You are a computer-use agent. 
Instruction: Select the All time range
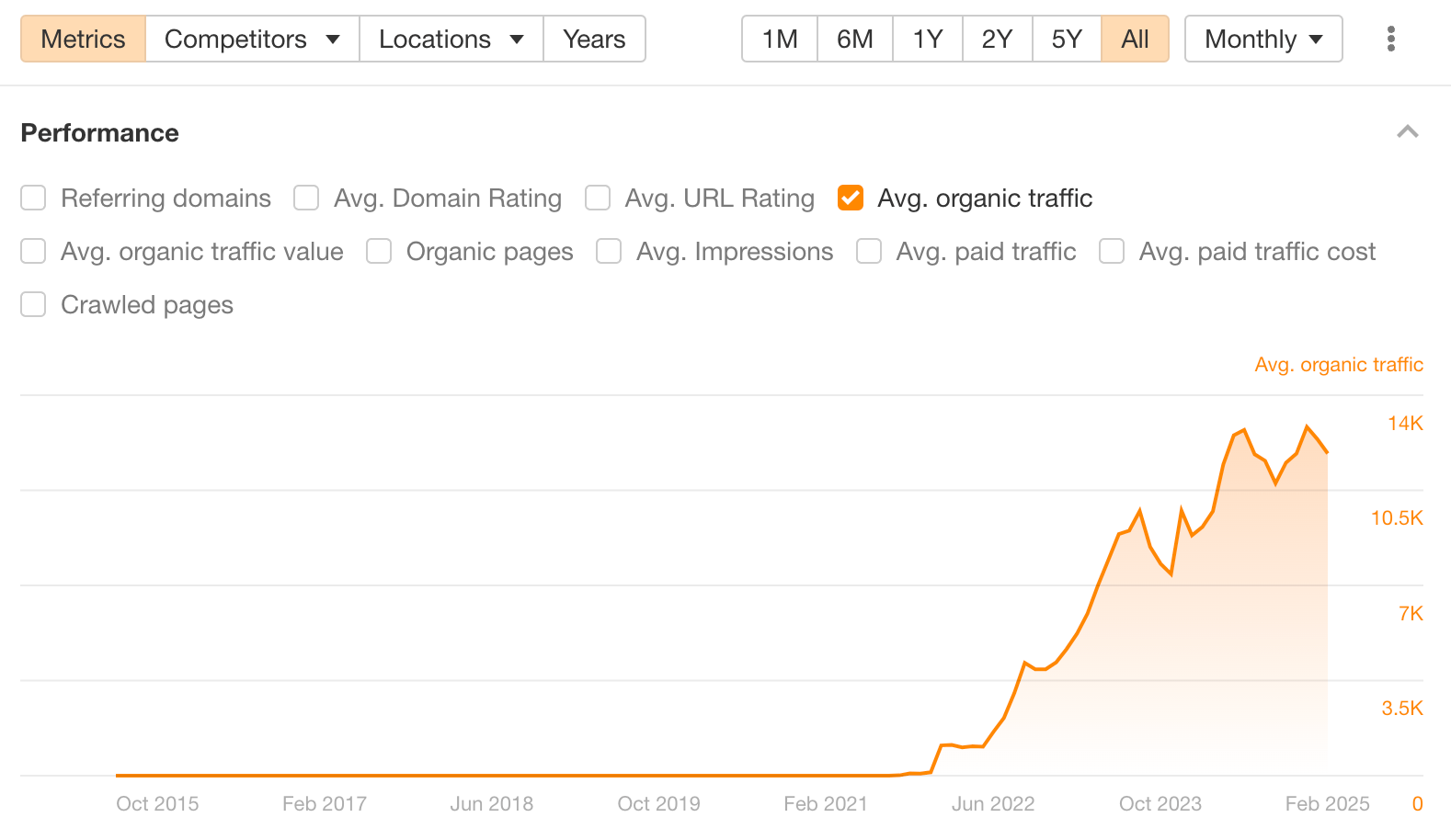pos(1135,39)
